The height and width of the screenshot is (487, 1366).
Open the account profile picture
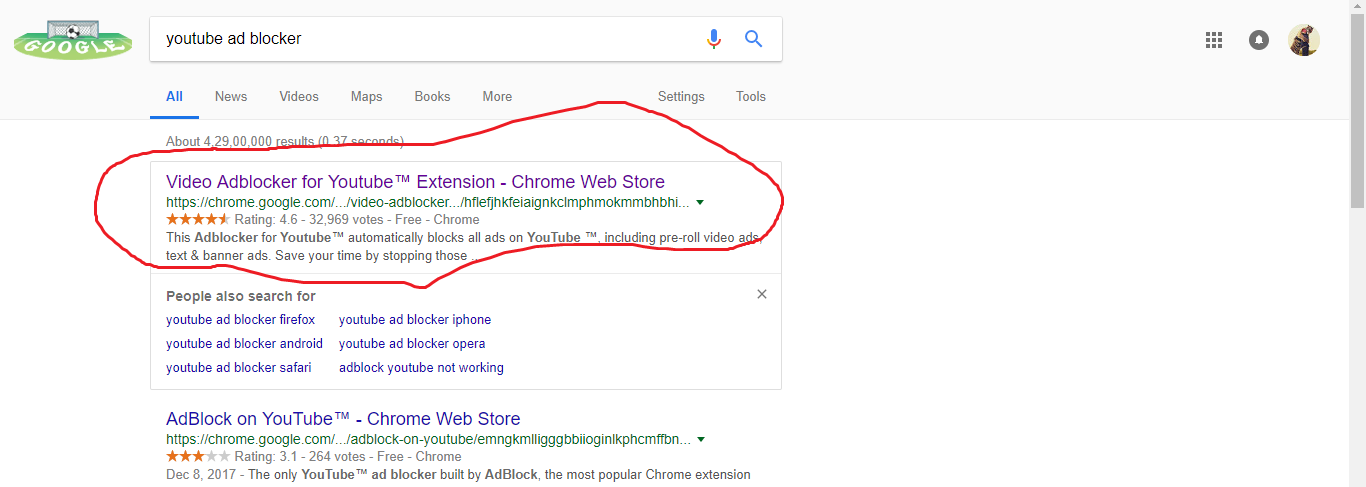[1303, 40]
